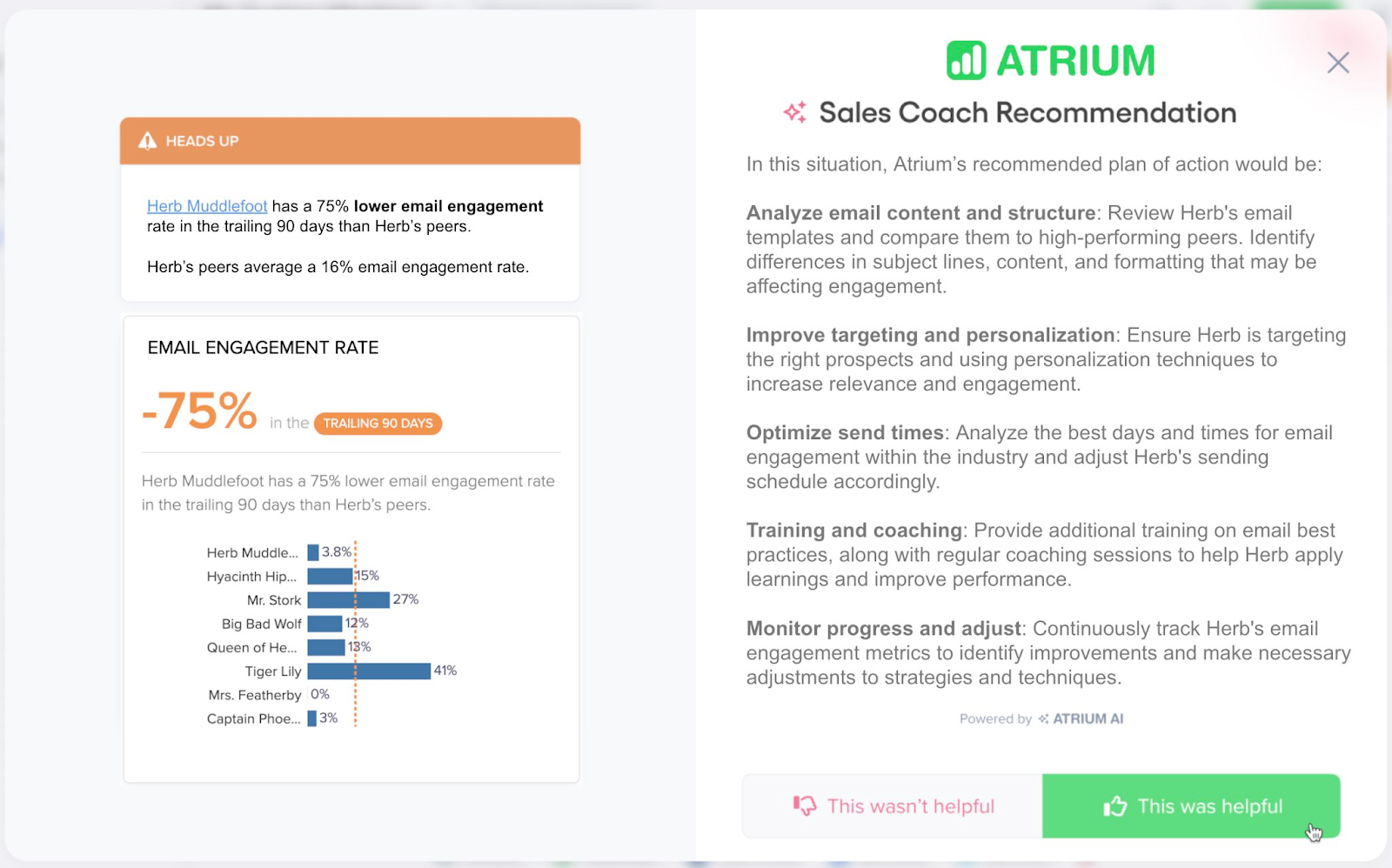Close the Sales Coach Recommendation dialog
Viewport: 1392px width, 868px height.
pos(1338,63)
